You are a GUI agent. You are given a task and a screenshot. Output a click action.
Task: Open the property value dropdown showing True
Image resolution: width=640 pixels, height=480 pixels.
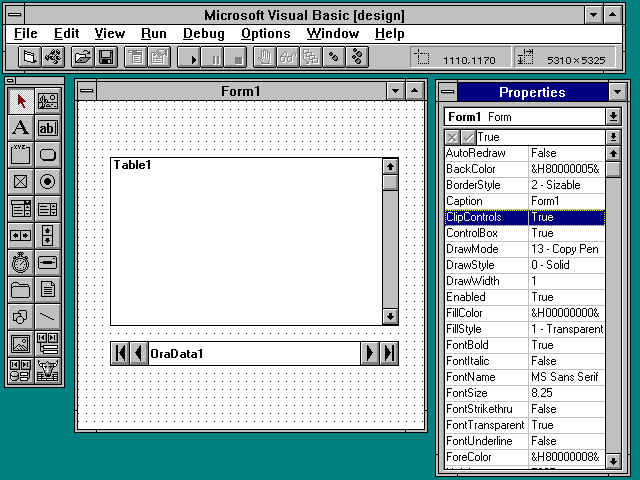pos(613,137)
